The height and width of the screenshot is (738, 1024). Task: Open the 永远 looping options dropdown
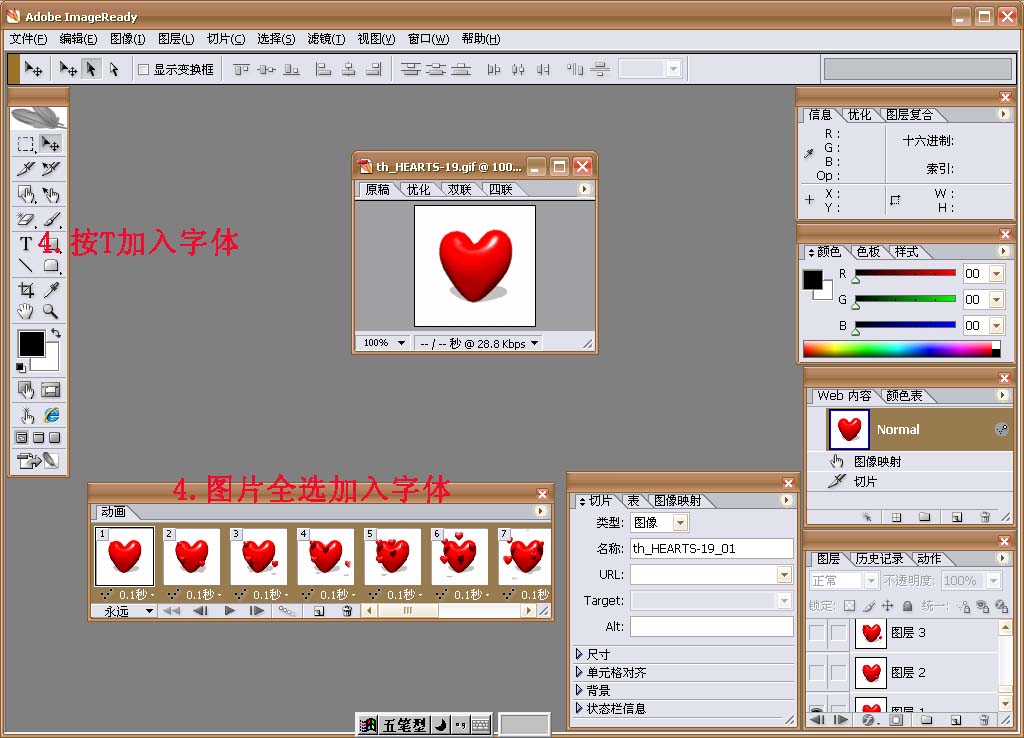pyautogui.click(x=150, y=611)
